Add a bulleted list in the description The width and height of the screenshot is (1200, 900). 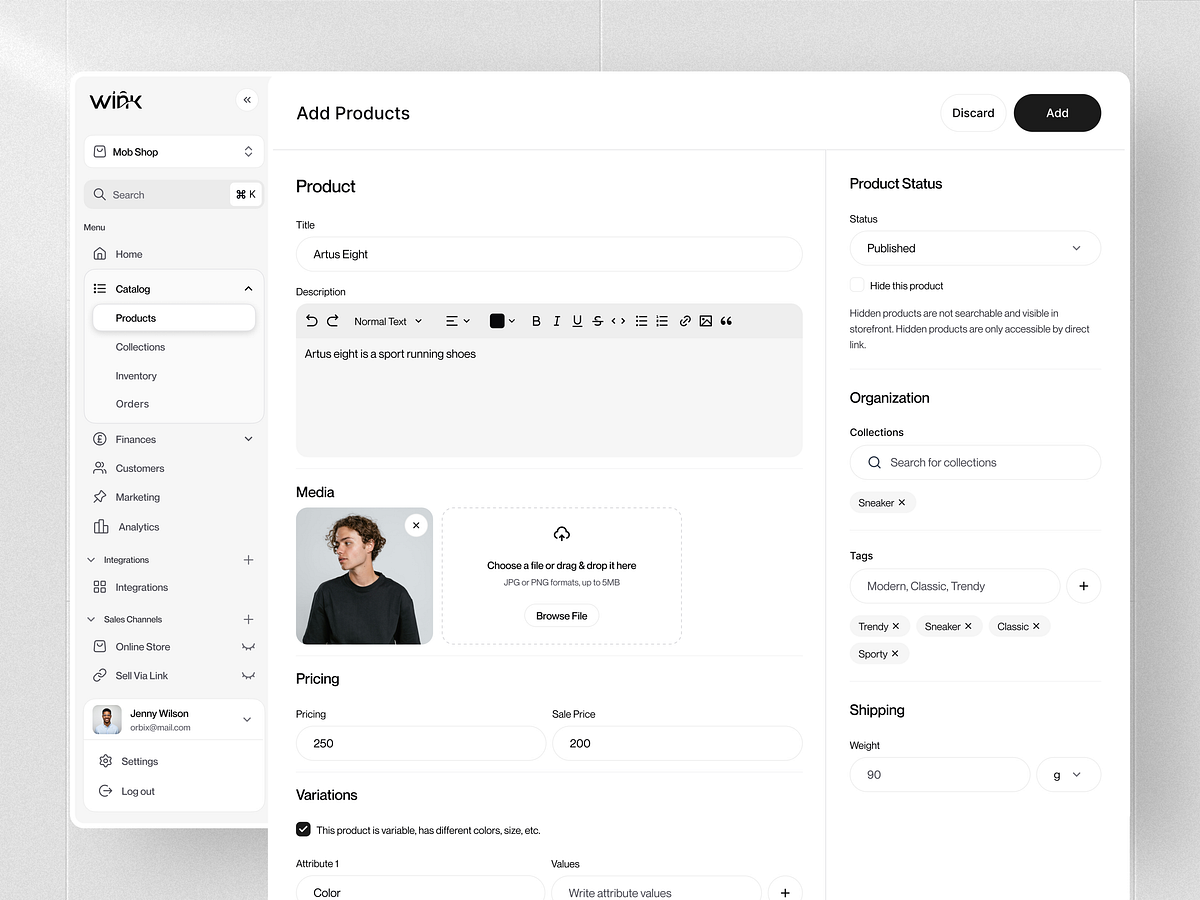641,320
